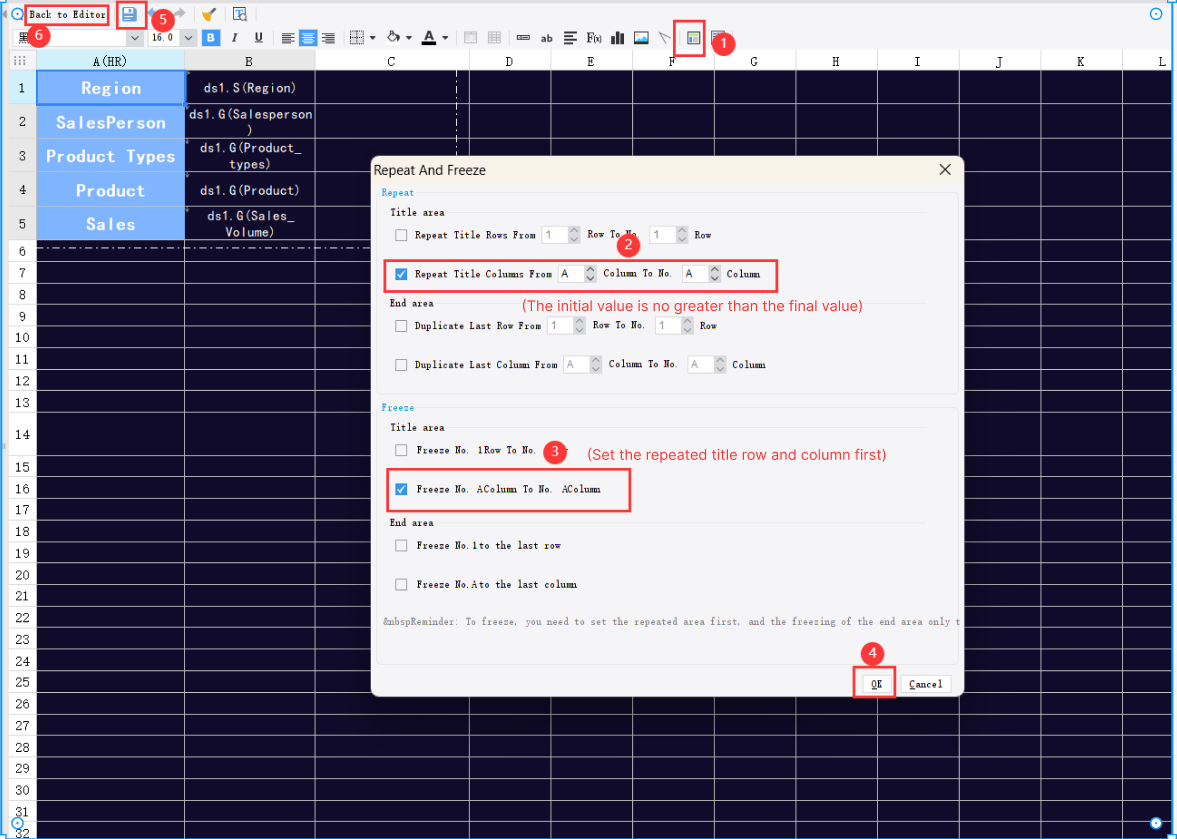This screenshot has height=839, width=1177.
Task: Uncheck Repeat Title Columns From A
Action: 401,274
